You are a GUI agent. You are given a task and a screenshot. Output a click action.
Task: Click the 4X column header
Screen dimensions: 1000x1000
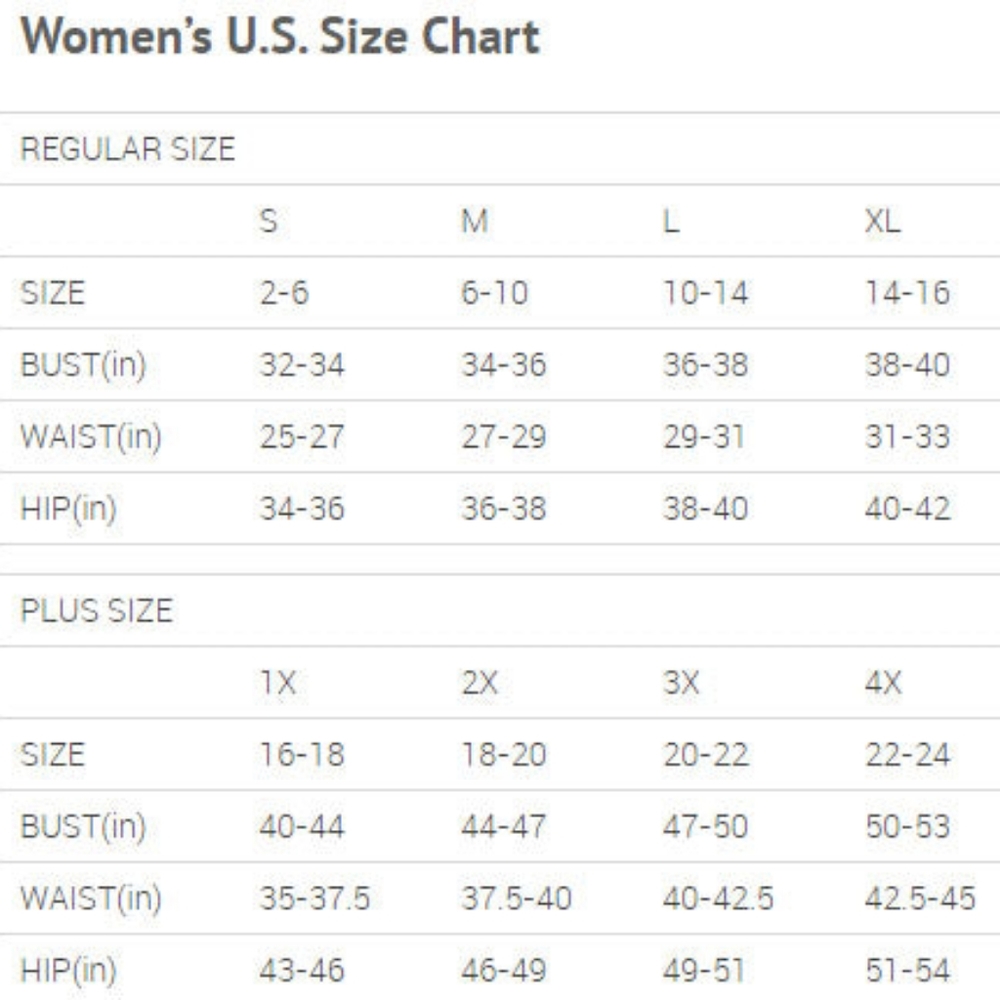click(883, 683)
